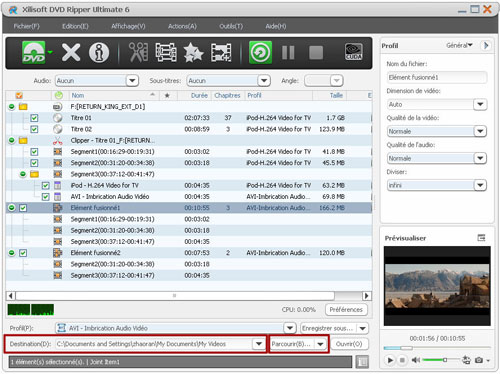Image resolution: width=500 pixels, height=374 pixels.
Task: Open the Dimension de vidéo dropdown
Action: [x=480, y=104]
